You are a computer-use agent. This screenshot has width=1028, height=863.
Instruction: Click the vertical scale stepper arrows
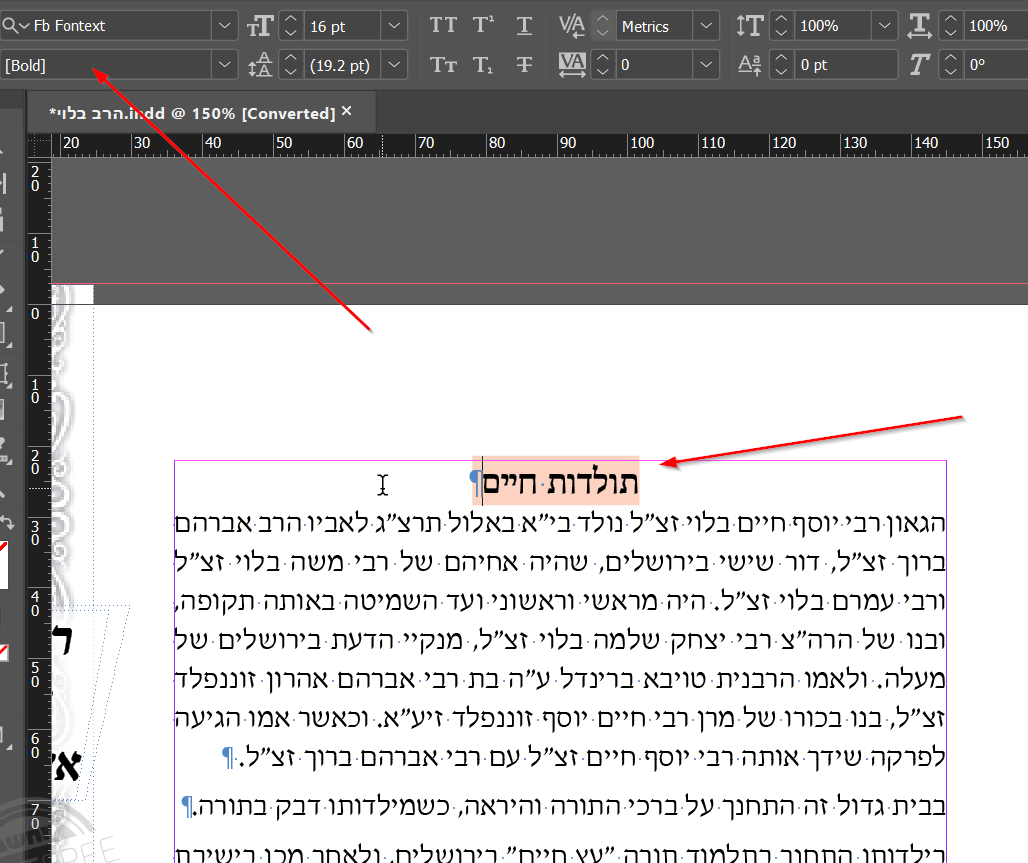point(781,26)
